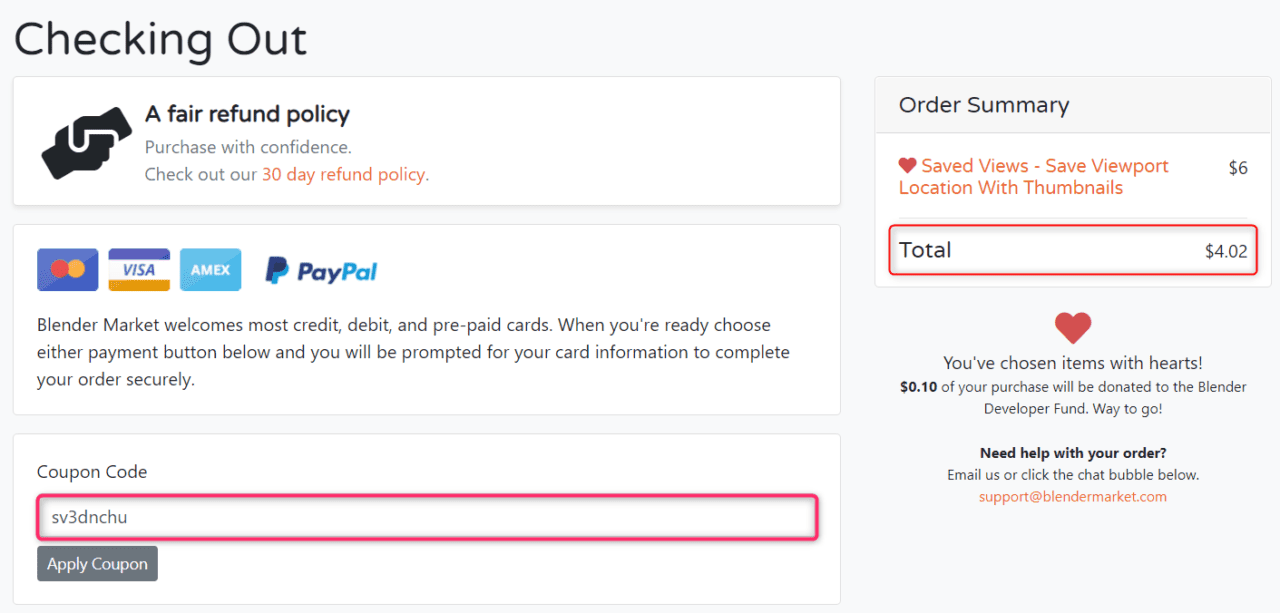
Task: Click the AMEX card icon
Action: [211, 270]
